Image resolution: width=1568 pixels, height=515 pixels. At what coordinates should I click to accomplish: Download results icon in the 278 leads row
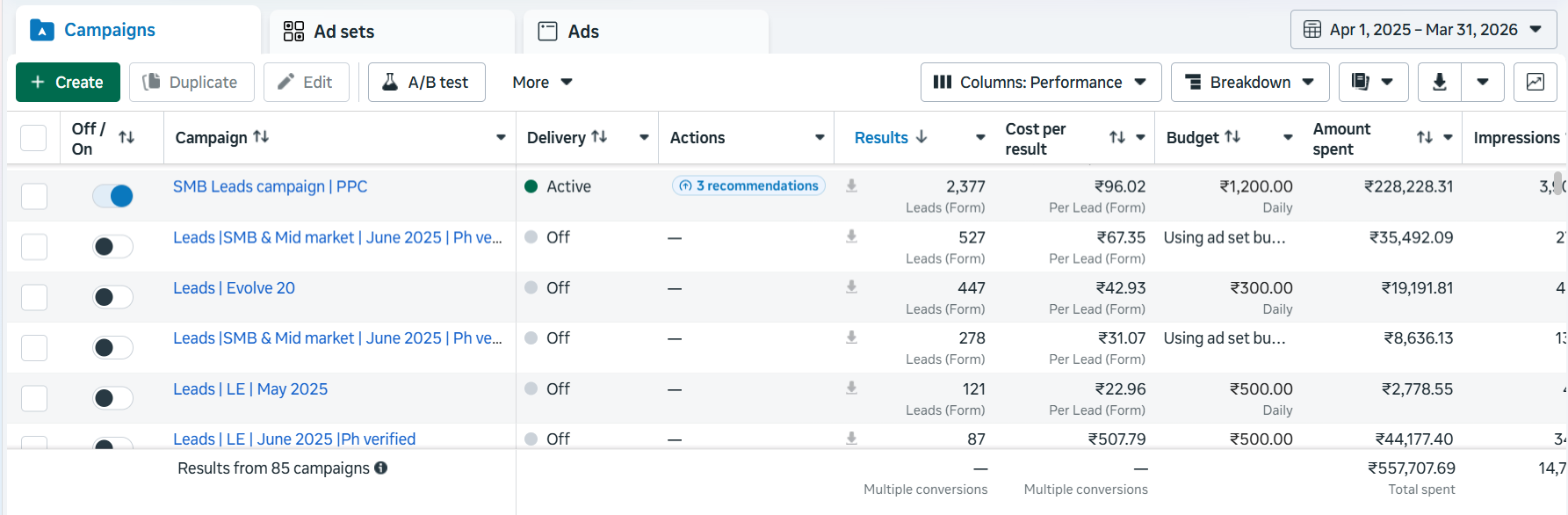851,337
